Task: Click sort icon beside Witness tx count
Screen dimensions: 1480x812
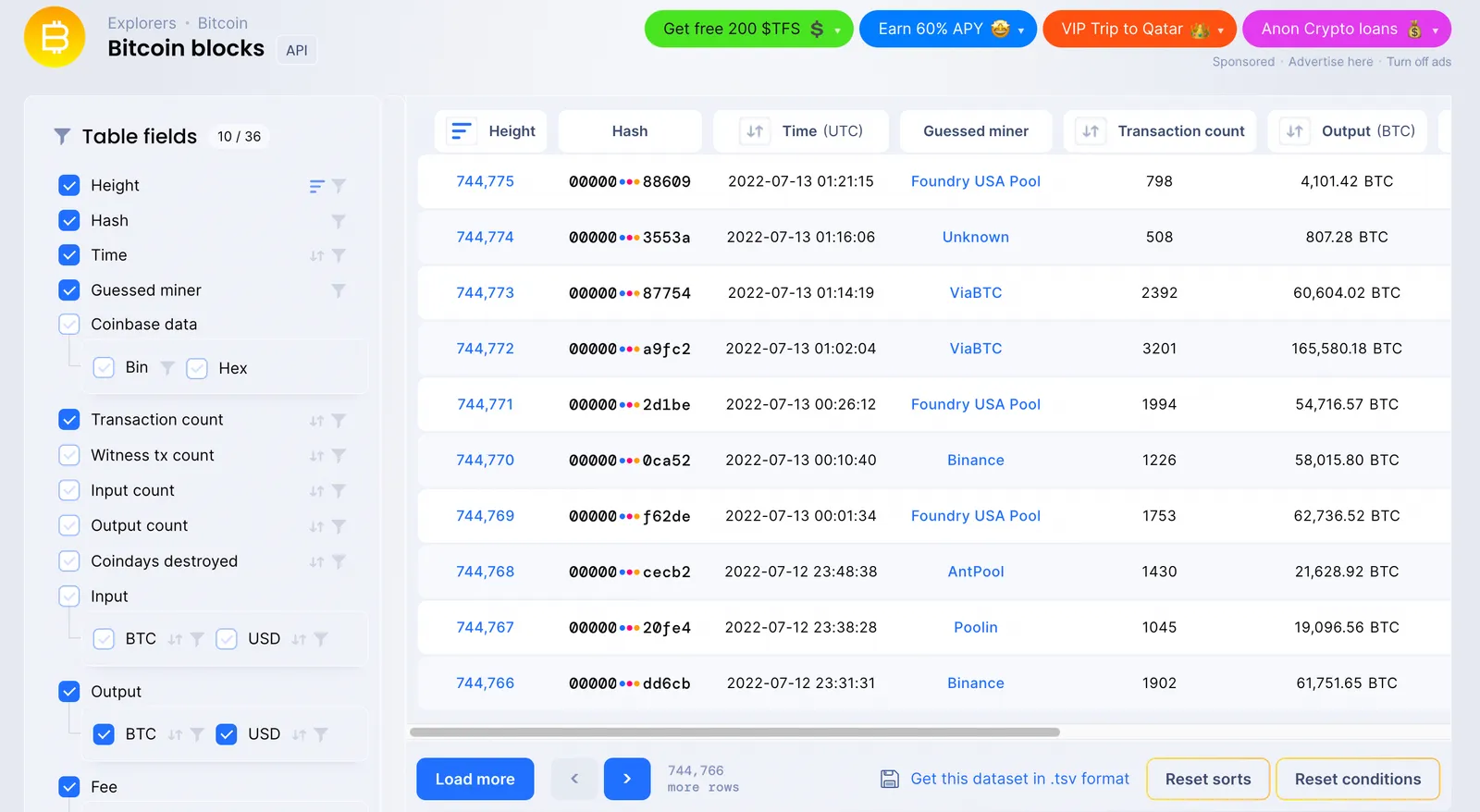Action: 316,456
